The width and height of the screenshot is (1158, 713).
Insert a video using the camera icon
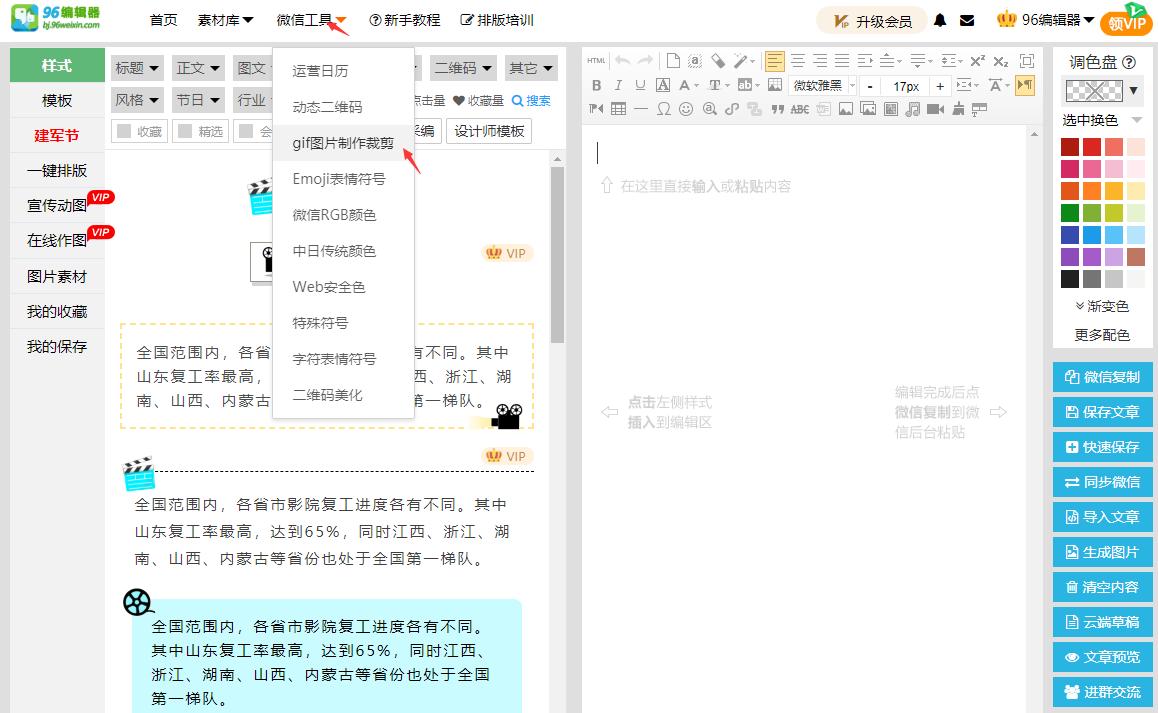pos(937,109)
